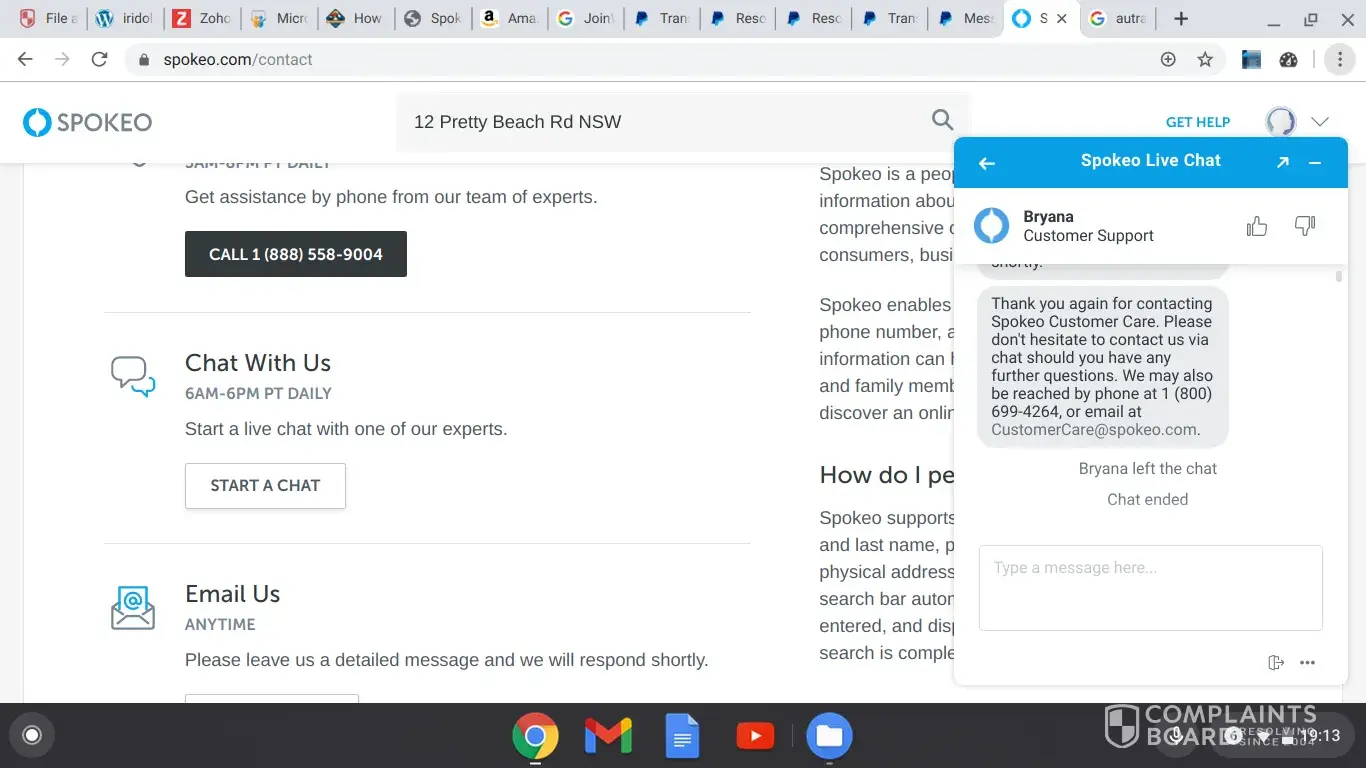View site information via the lock icon
This screenshot has width=1366, height=768.
pos(144,59)
